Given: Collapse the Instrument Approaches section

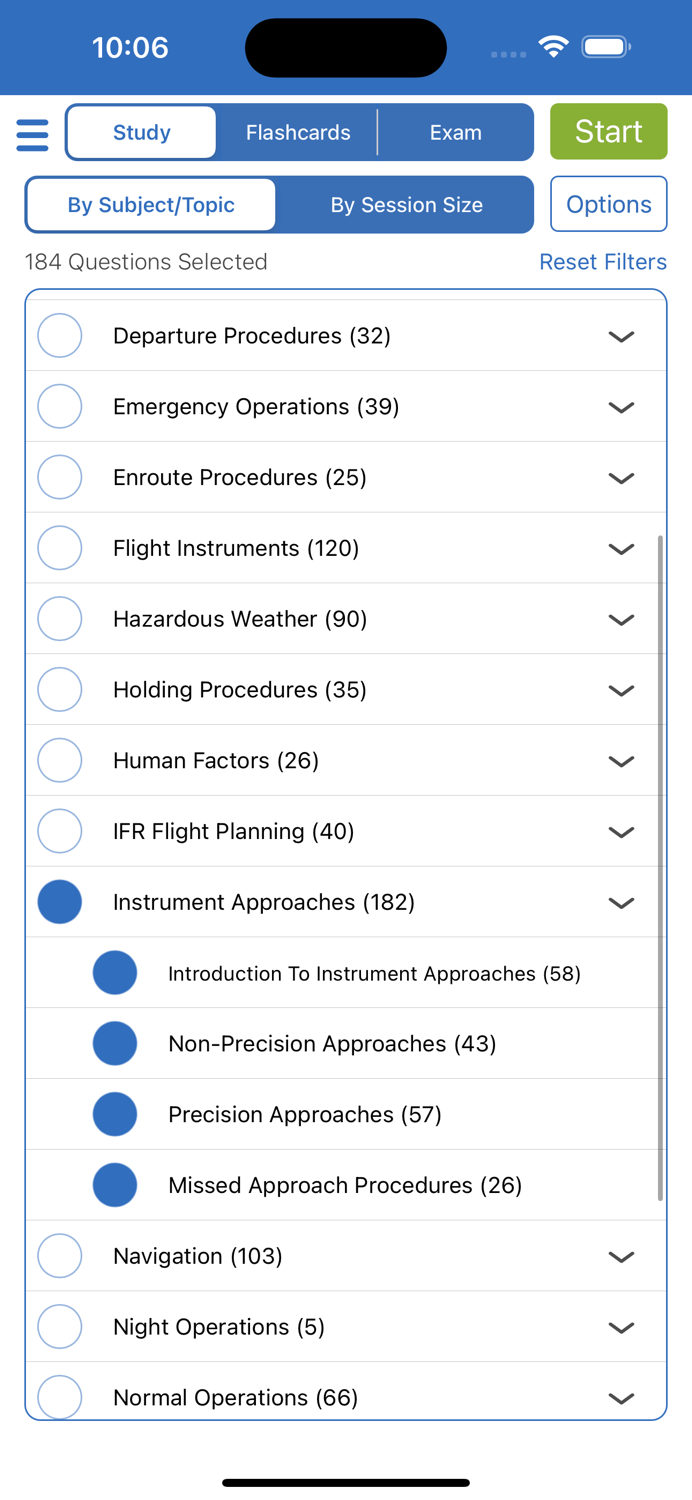Looking at the screenshot, I should tap(621, 901).
